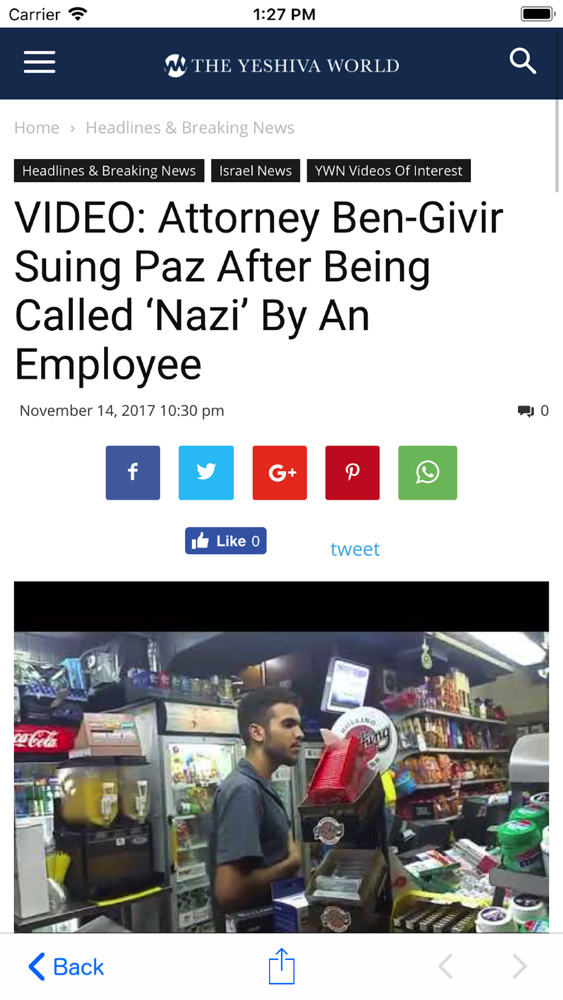Open comments bubble icon
The height and width of the screenshot is (1000, 563).
(525, 411)
